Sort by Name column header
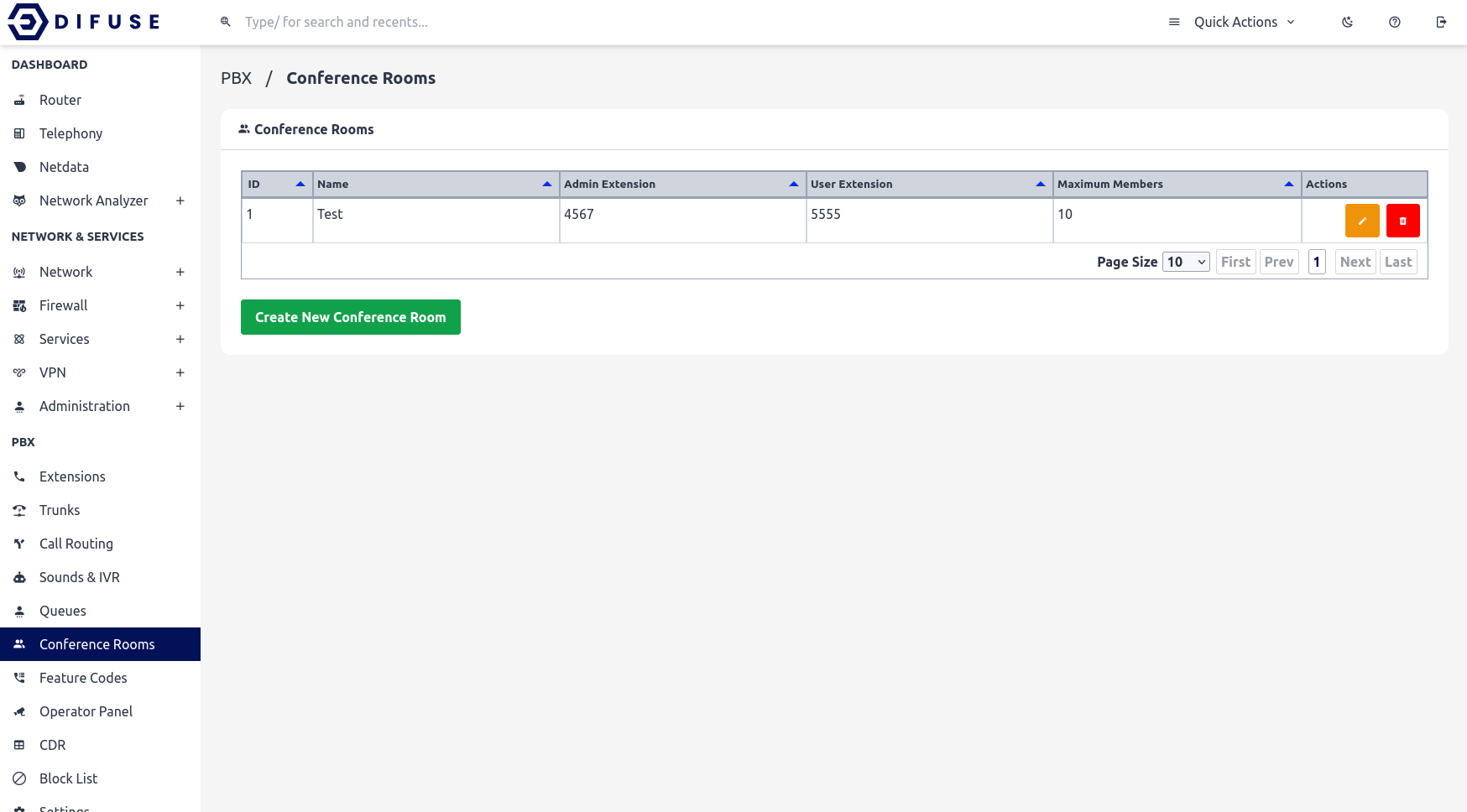The height and width of the screenshot is (812, 1467). [x=436, y=184]
